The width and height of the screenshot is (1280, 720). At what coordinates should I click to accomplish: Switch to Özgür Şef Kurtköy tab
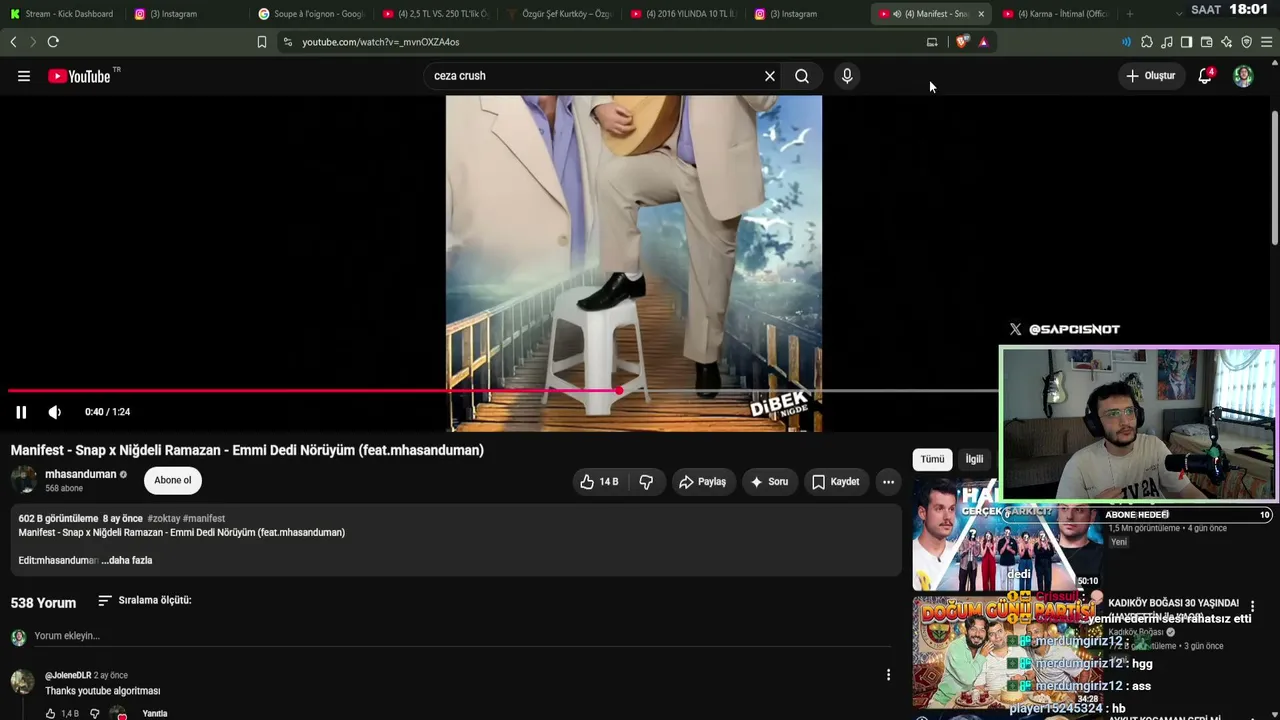560,14
